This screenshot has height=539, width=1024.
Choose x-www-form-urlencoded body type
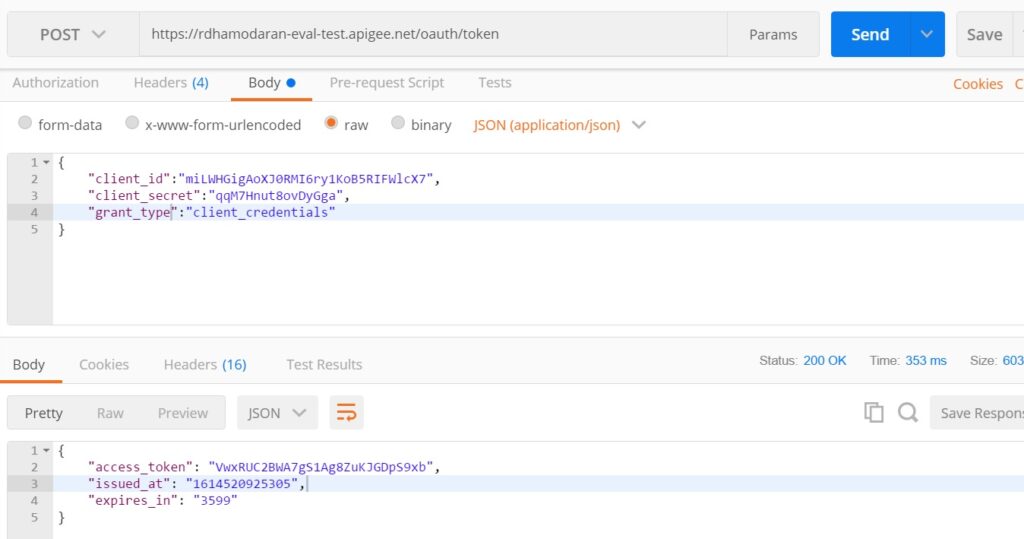click(x=132, y=124)
